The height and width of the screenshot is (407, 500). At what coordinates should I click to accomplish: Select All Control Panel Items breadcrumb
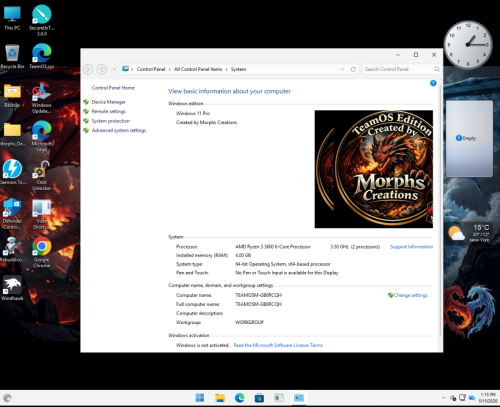click(198, 69)
